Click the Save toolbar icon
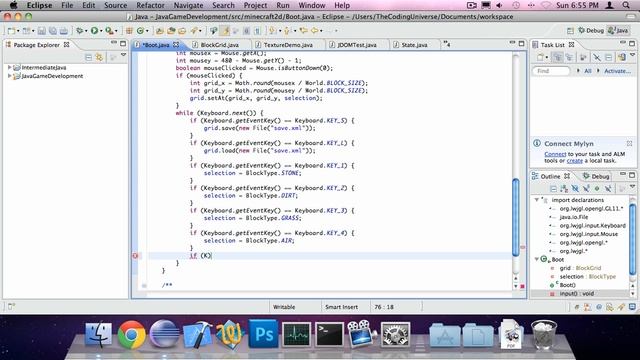The height and width of the screenshot is (360, 640). tap(42, 31)
